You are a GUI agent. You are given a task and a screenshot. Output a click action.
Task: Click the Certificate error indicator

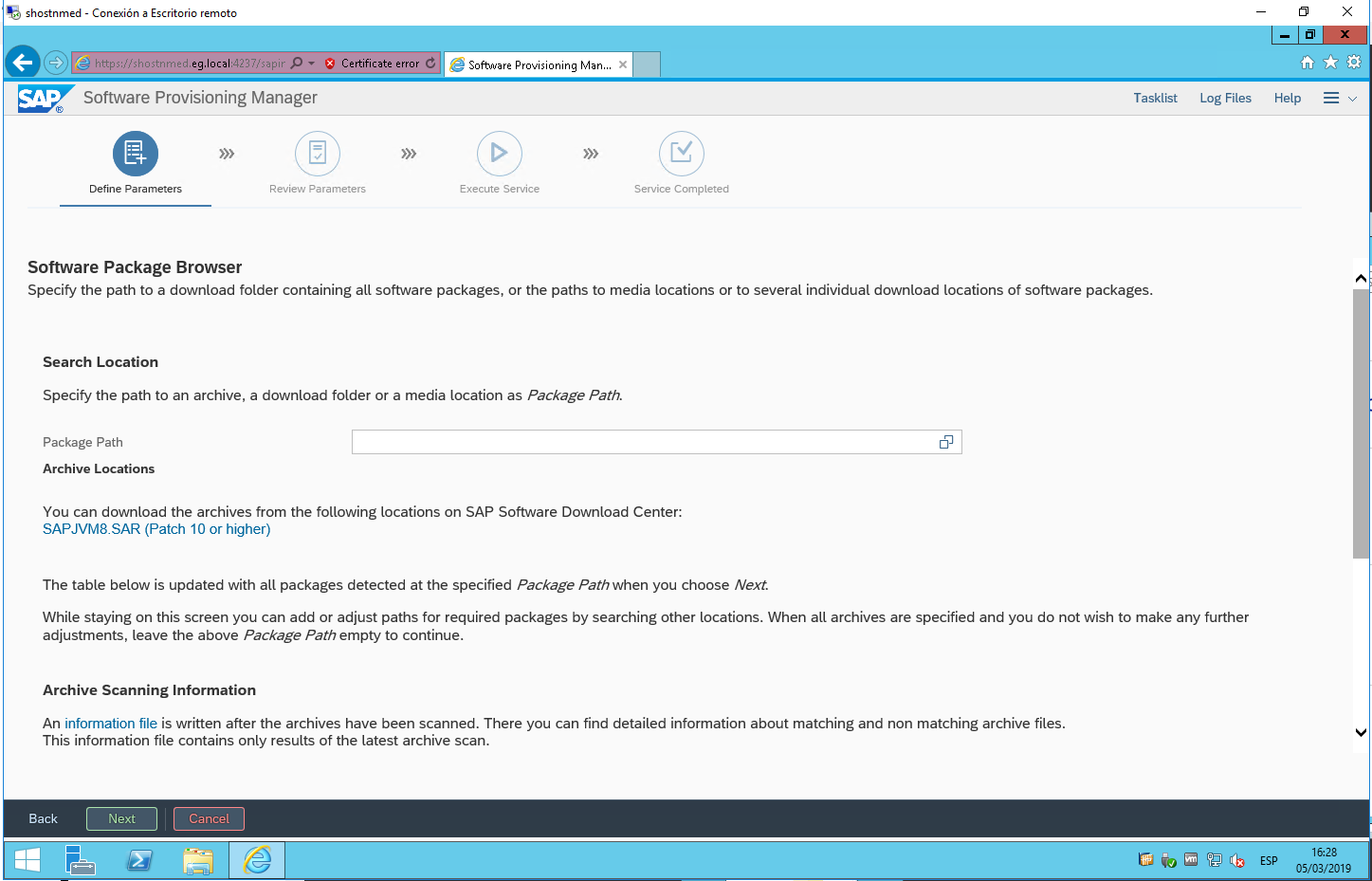(x=372, y=64)
